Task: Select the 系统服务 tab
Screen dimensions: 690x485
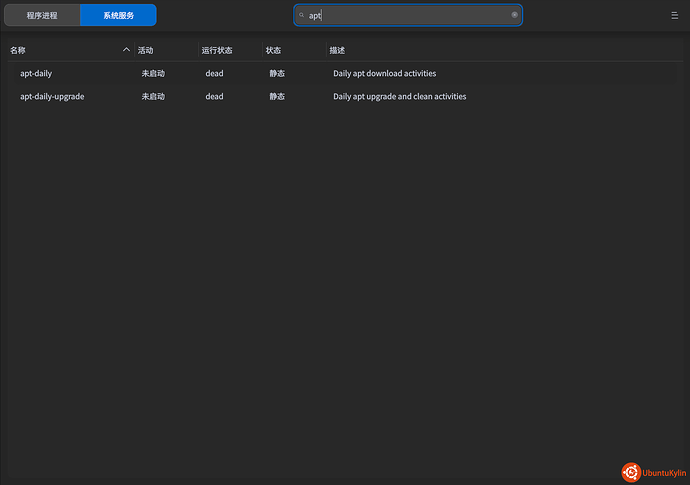Action: point(118,16)
